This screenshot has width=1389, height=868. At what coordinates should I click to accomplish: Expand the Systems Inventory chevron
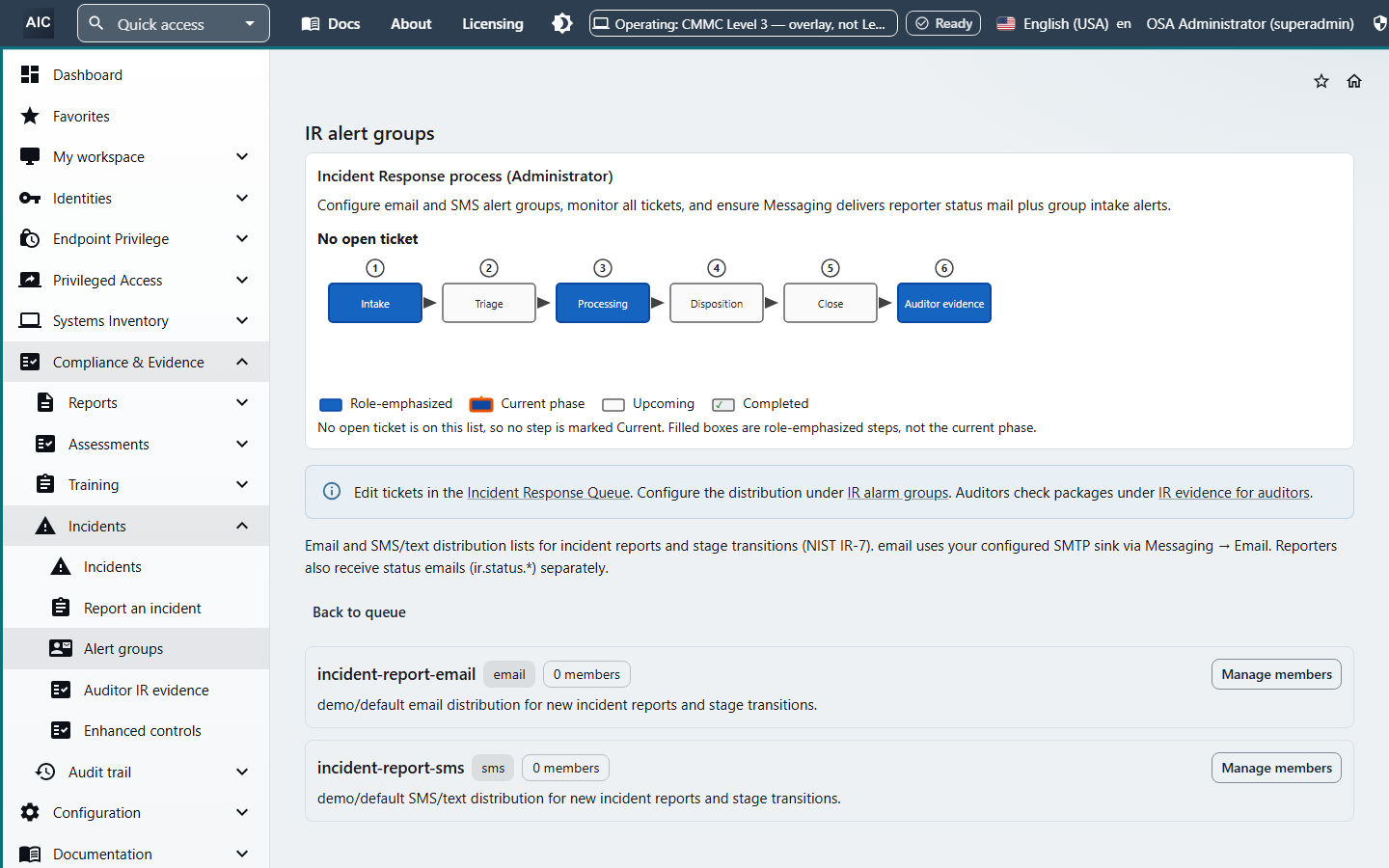(242, 320)
